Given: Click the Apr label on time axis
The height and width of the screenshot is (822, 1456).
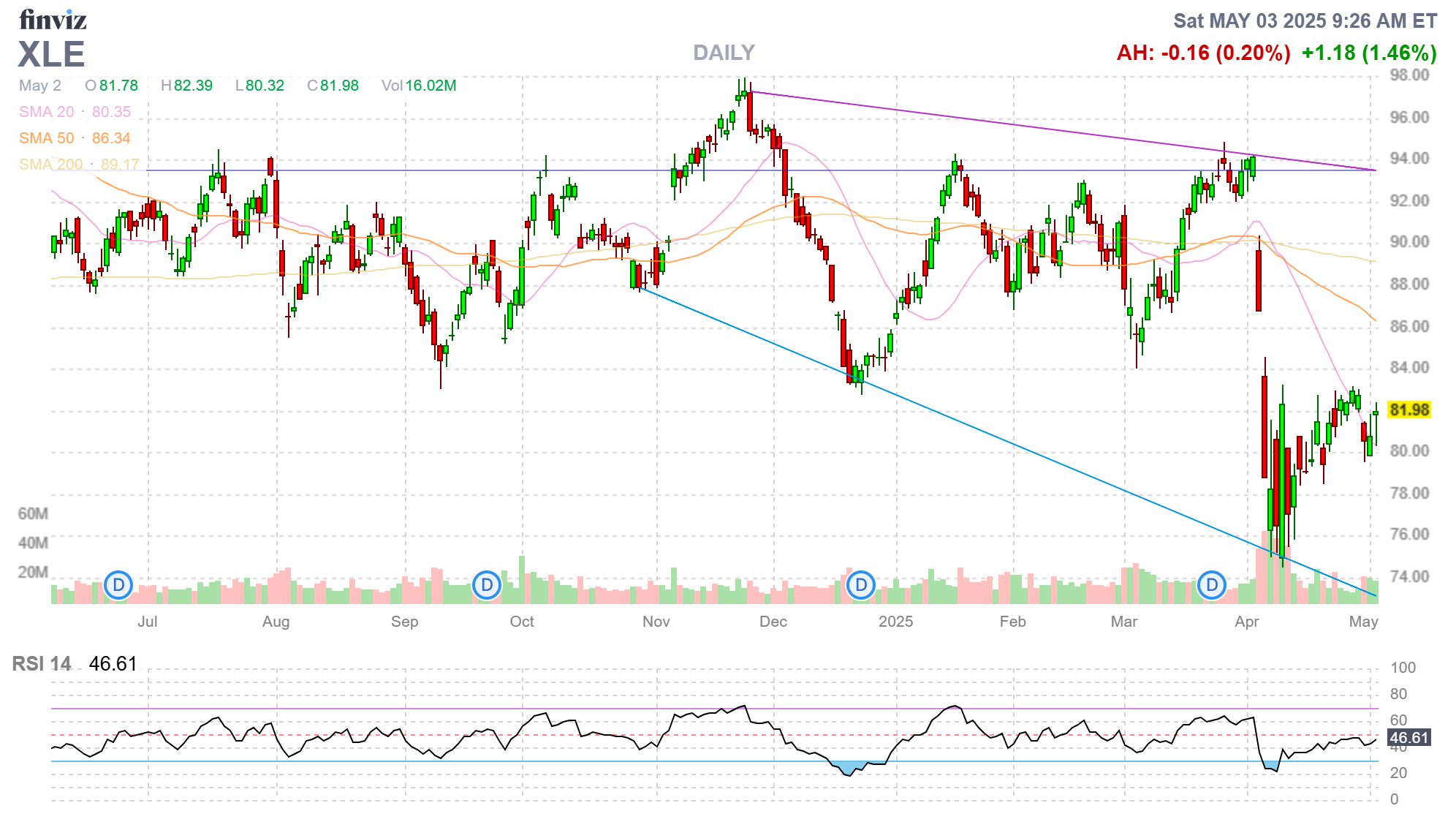Looking at the screenshot, I should point(1246,622).
